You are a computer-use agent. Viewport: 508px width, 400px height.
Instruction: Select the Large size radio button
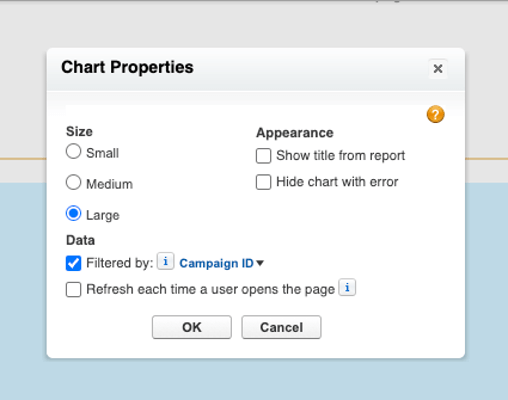pos(73,213)
